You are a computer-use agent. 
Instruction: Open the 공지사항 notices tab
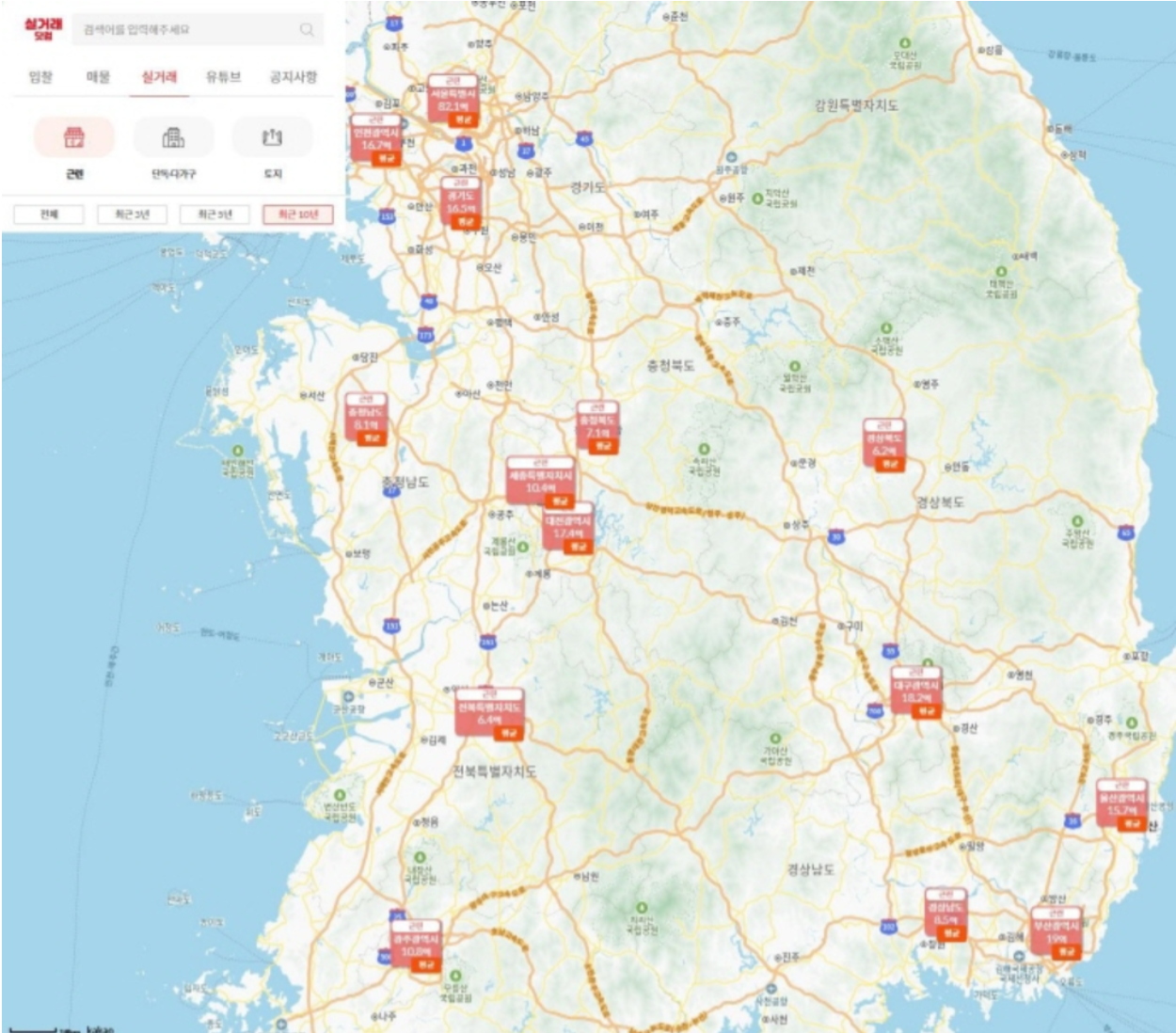[x=294, y=77]
